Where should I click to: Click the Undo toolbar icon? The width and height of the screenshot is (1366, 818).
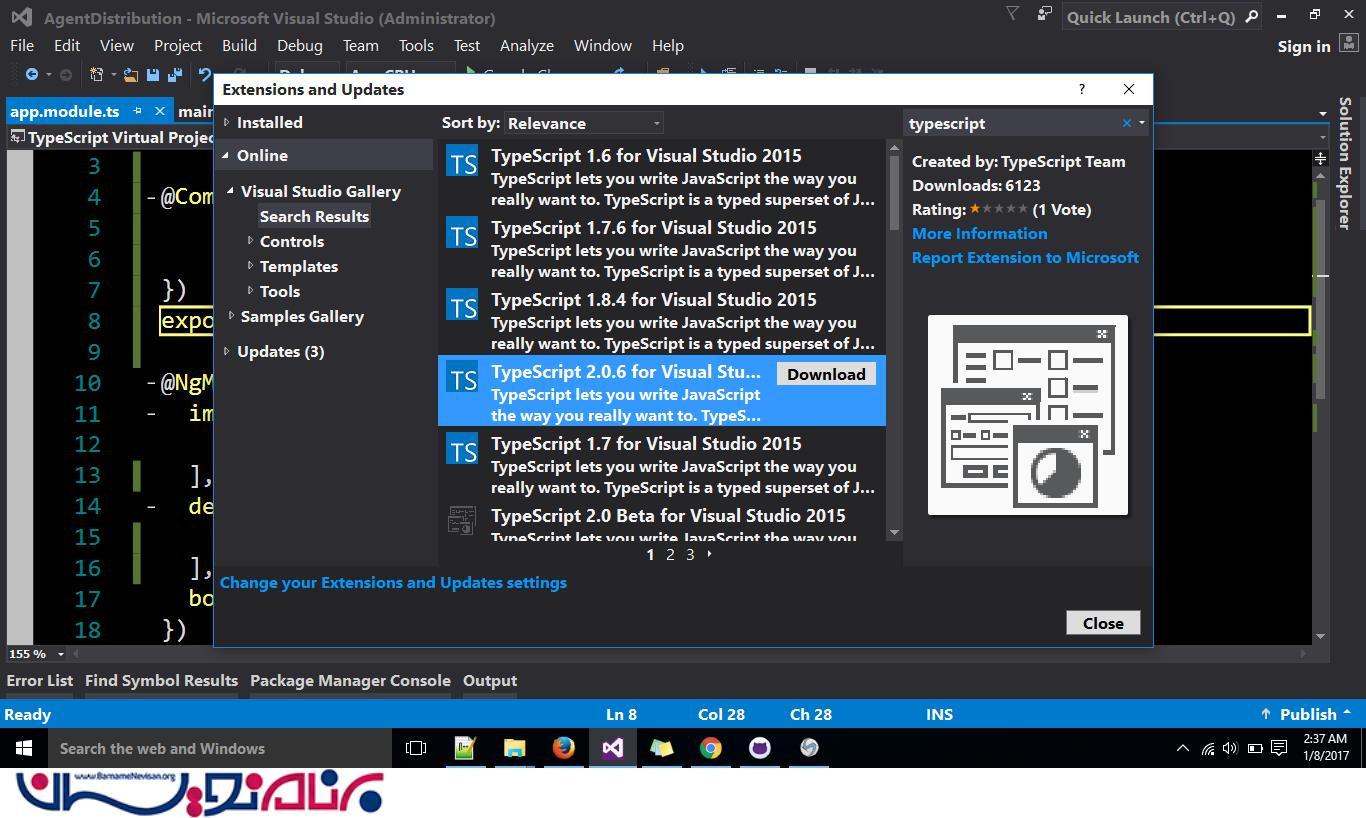coord(205,74)
